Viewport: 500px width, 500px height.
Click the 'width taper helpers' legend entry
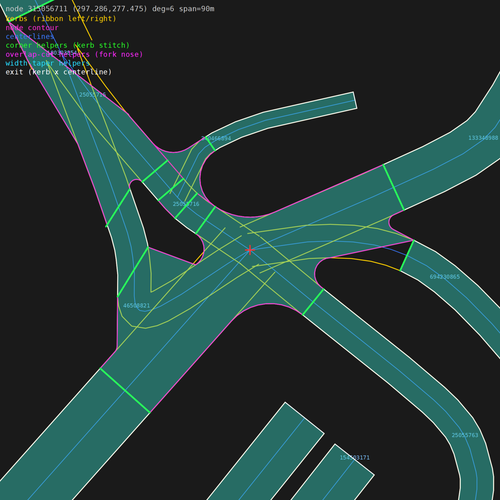point(47,63)
